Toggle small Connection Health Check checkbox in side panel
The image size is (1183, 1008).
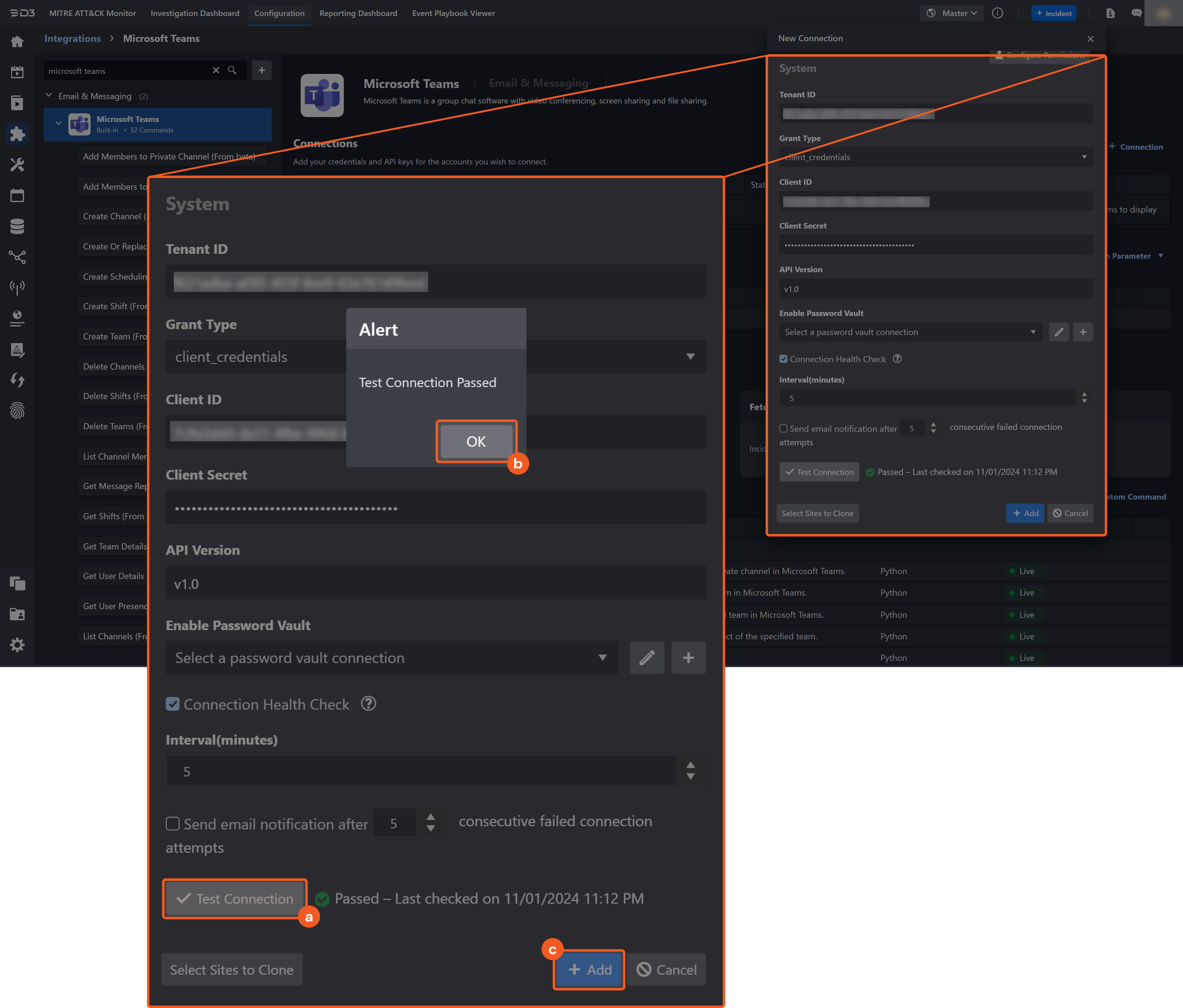pyautogui.click(x=783, y=359)
